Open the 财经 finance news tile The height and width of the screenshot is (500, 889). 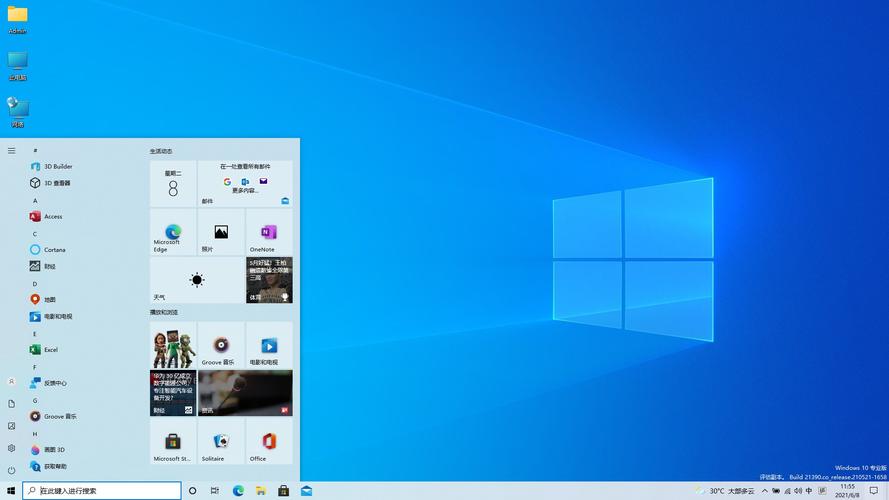pyautogui.click(x=173, y=393)
